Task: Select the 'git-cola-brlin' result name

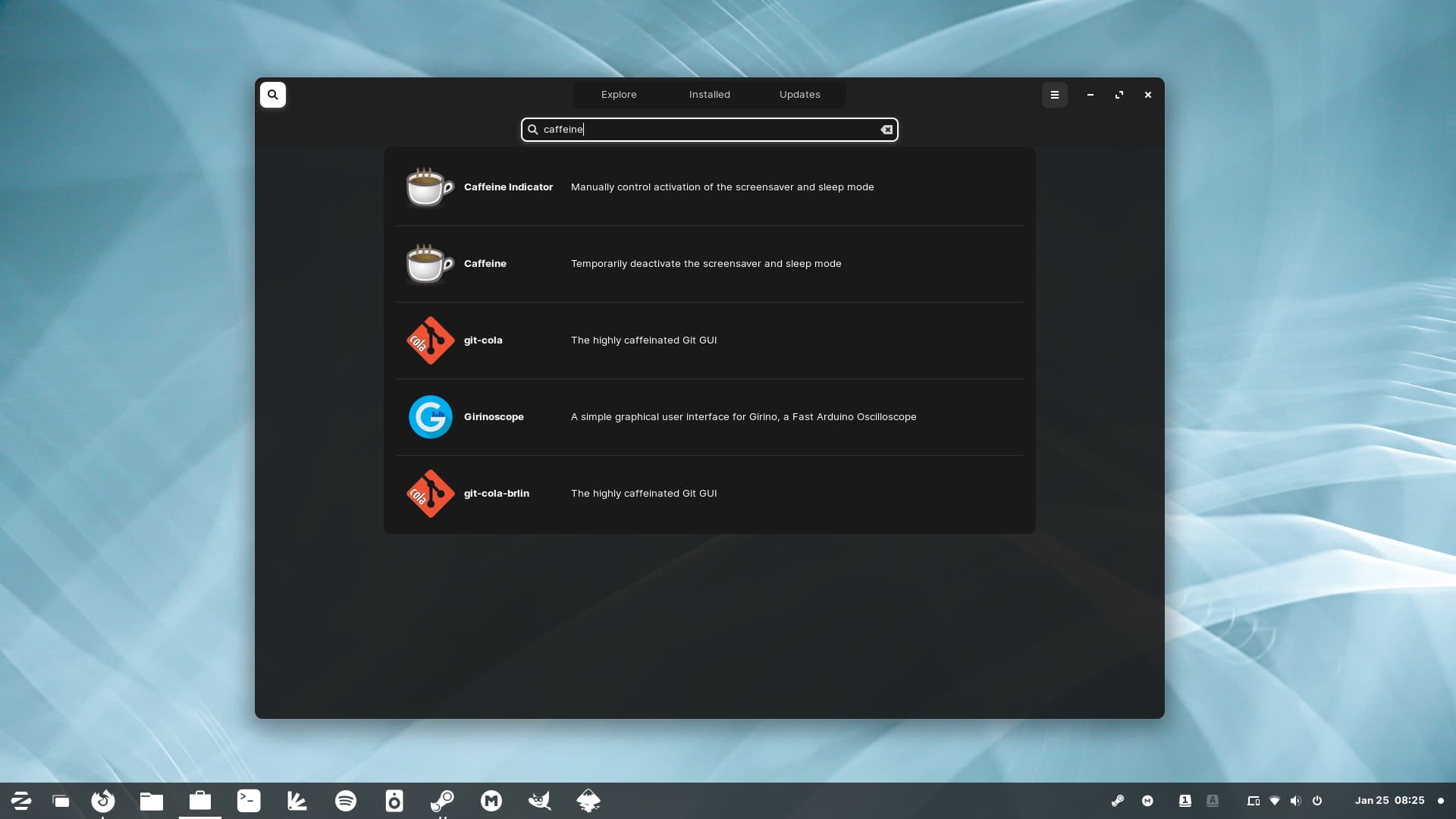Action: [497, 494]
